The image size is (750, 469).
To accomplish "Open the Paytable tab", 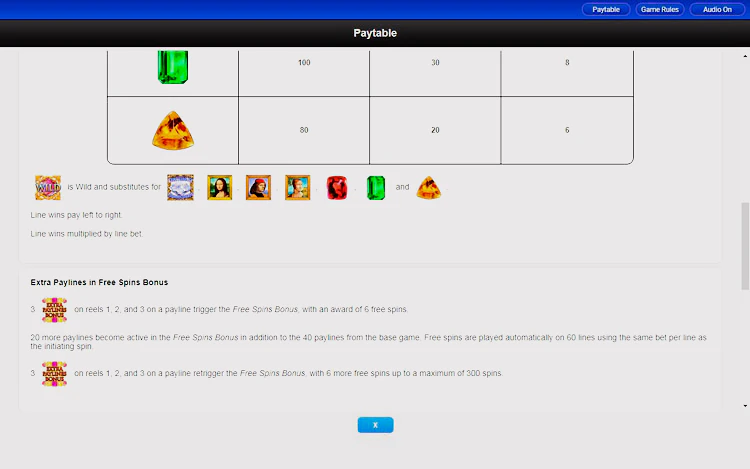I will (x=605, y=9).
